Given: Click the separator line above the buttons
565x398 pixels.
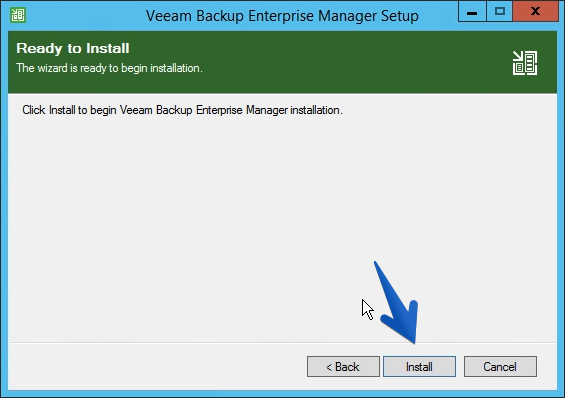Looking at the screenshot, I should click(x=282, y=343).
